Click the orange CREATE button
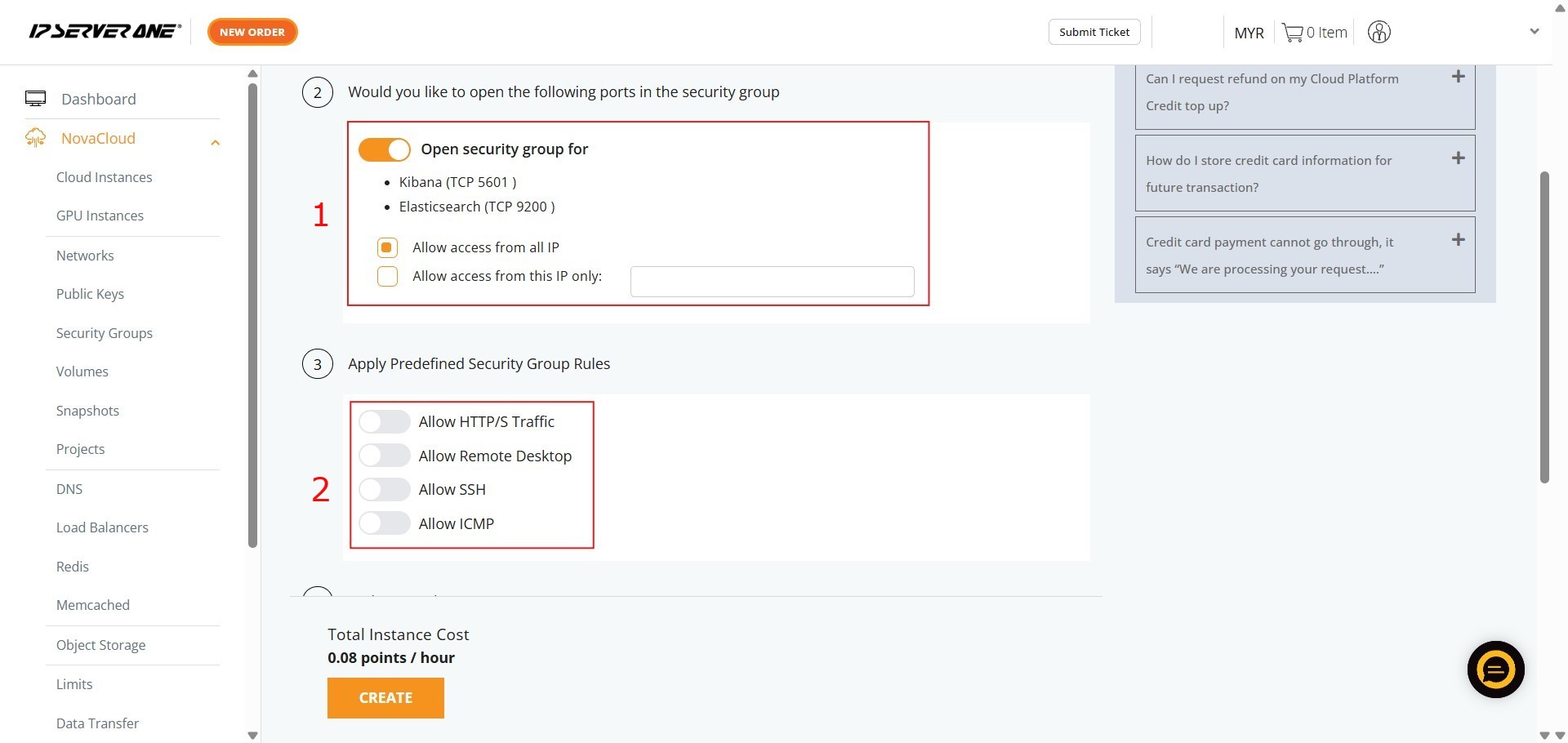1568x743 pixels. pyautogui.click(x=385, y=698)
